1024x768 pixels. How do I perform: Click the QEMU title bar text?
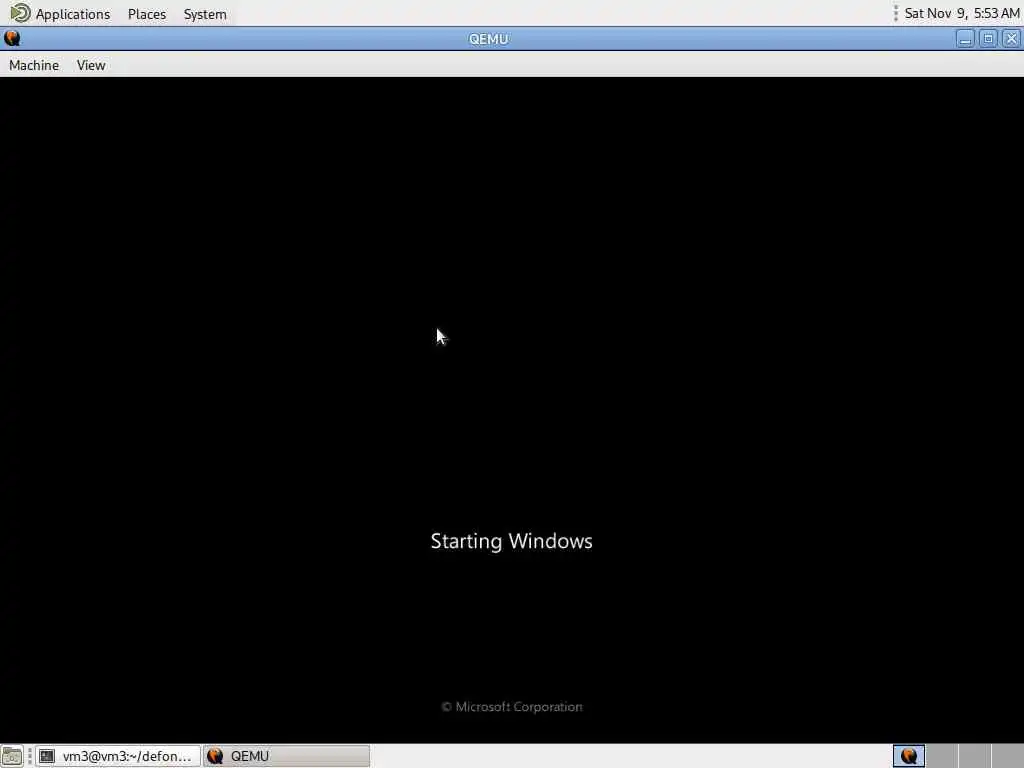(488, 39)
